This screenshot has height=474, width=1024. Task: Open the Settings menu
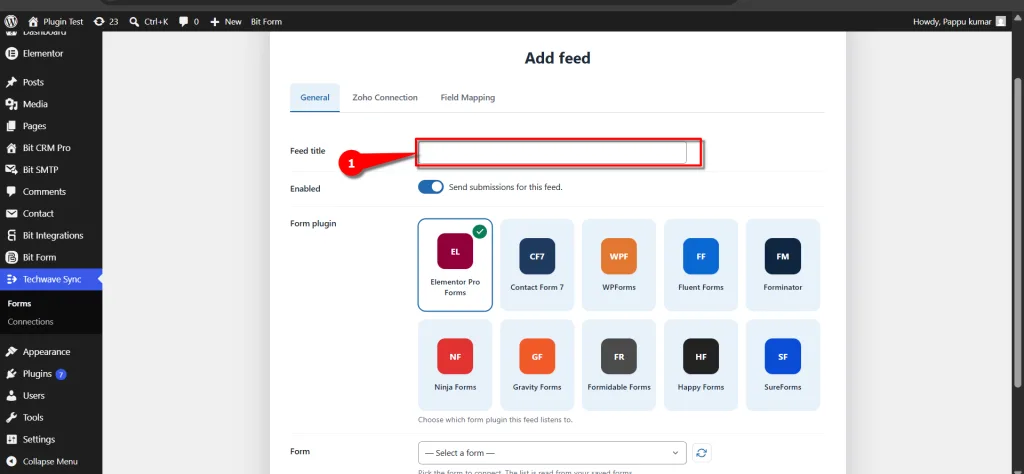pyautogui.click(x=51, y=439)
